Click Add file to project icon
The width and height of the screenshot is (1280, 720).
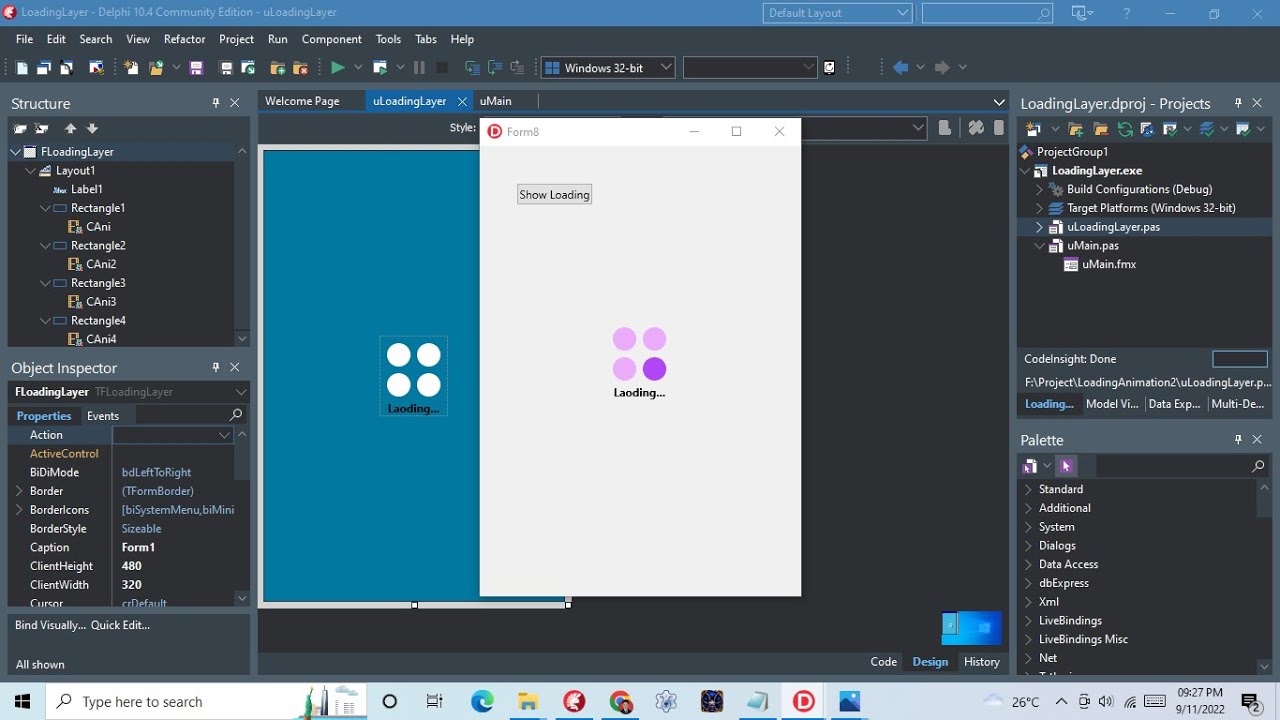coord(278,68)
